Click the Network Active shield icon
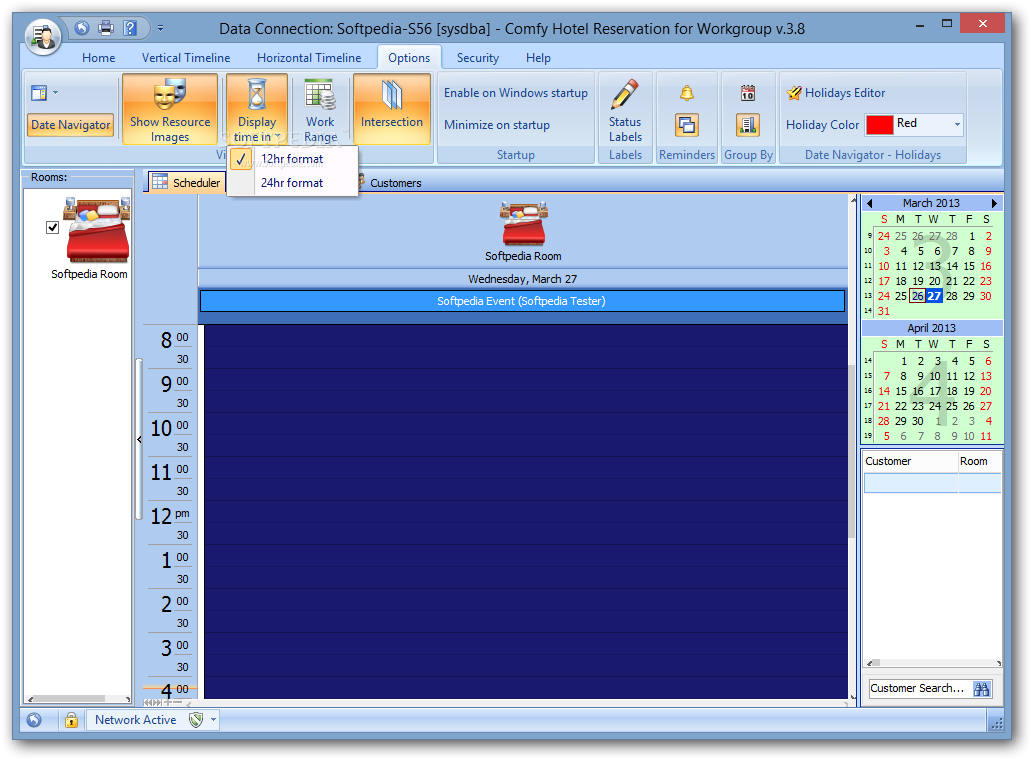The height and width of the screenshot is (760, 1032). [x=195, y=720]
